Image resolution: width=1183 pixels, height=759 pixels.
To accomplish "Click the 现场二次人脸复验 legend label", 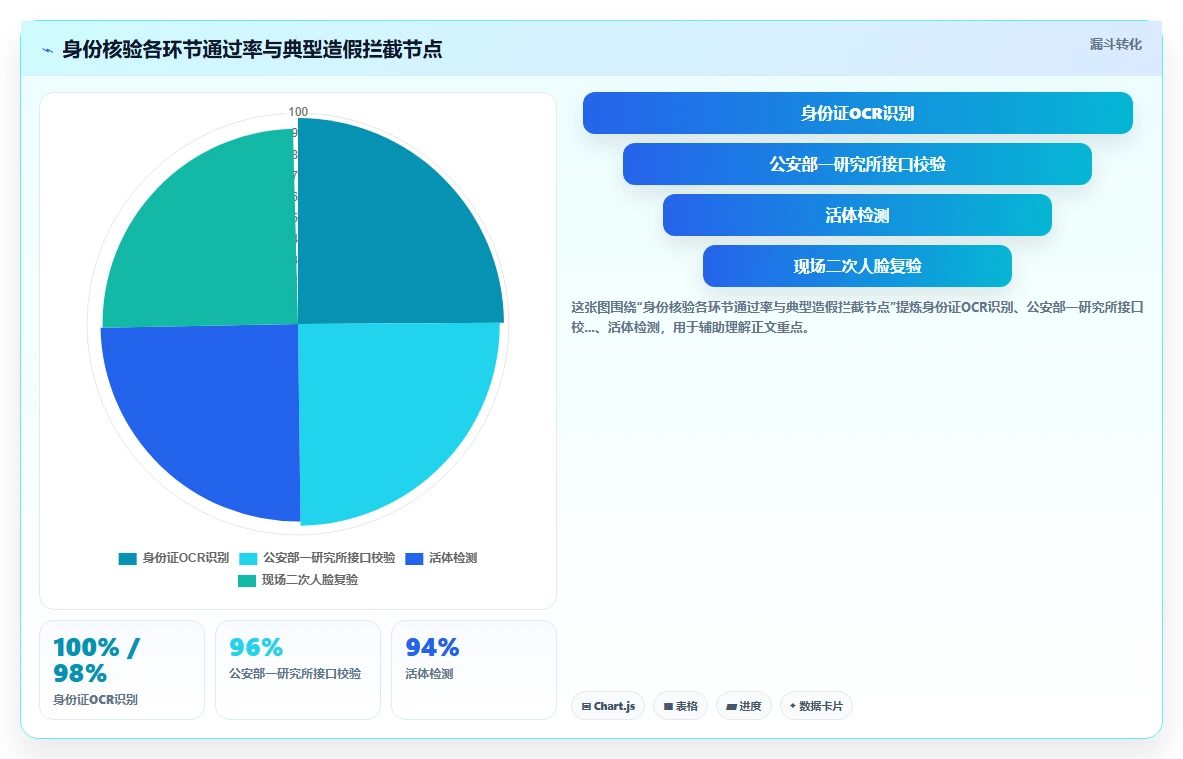I will (x=309, y=579).
